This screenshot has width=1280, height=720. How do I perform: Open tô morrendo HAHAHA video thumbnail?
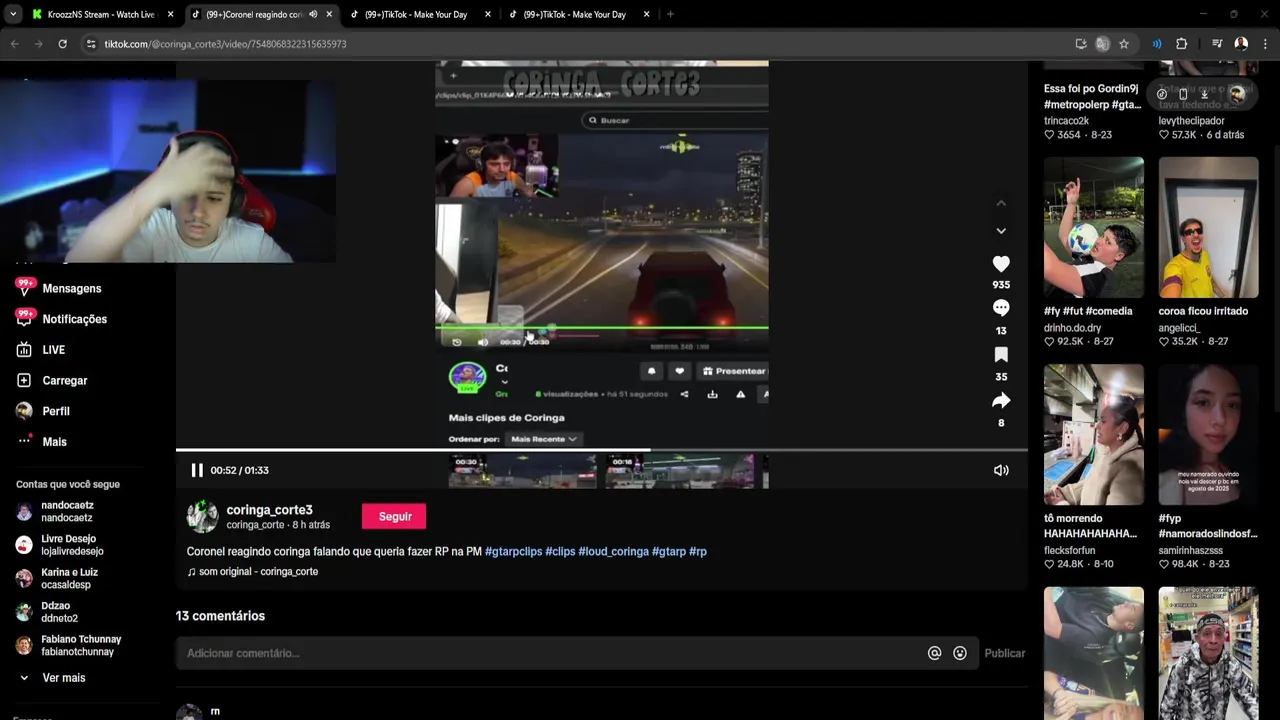point(1094,434)
